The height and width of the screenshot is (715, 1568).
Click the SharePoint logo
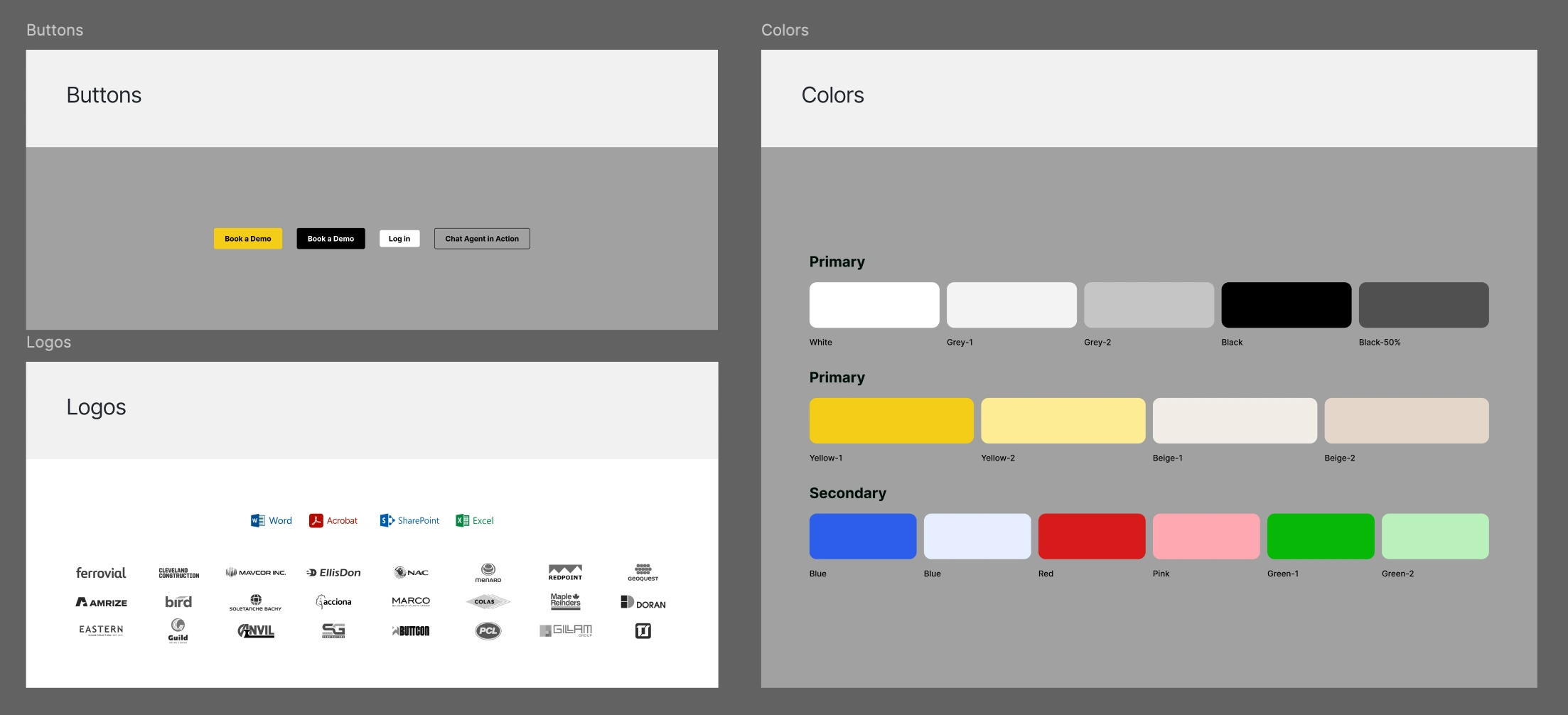click(409, 521)
